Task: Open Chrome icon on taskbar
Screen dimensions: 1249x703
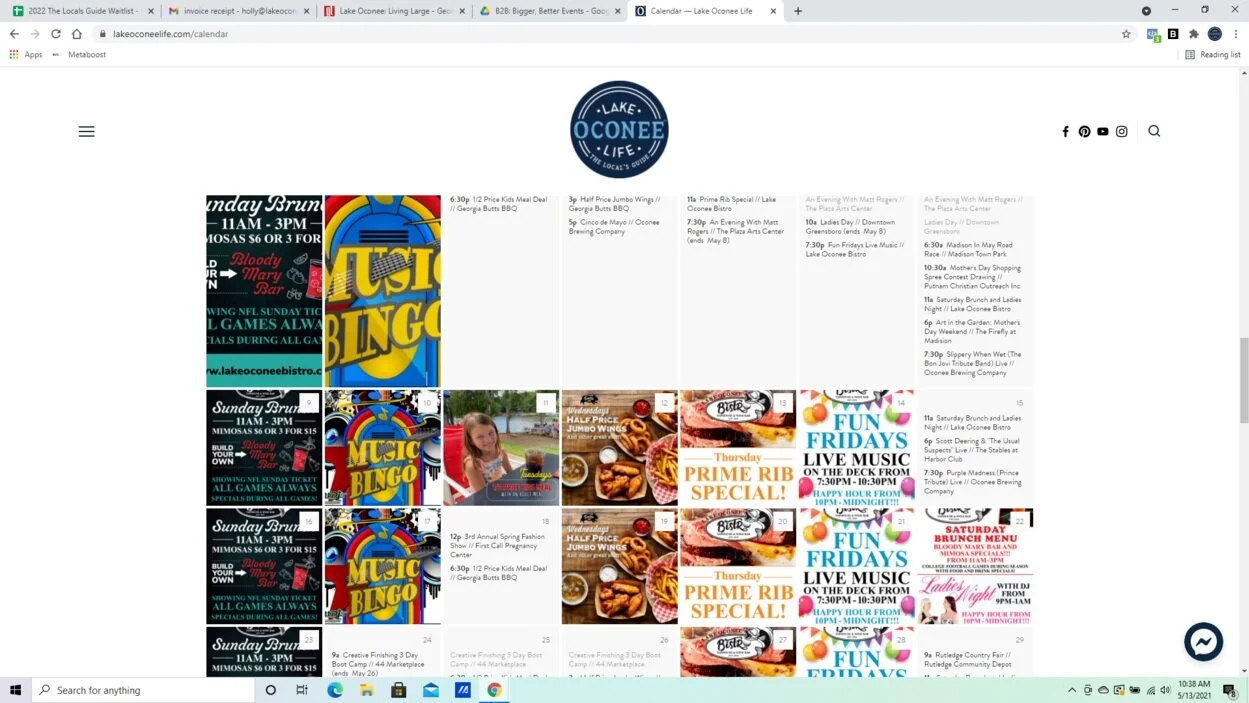Action: [x=494, y=690]
